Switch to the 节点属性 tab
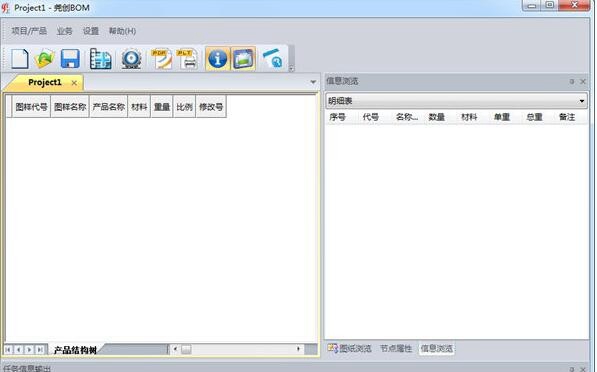This screenshot has height=372, width=597. click(396, 348)
